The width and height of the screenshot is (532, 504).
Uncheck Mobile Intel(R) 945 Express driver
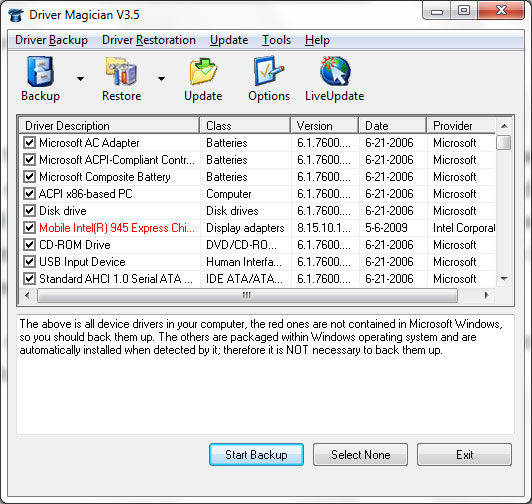(x=30, y=227)
